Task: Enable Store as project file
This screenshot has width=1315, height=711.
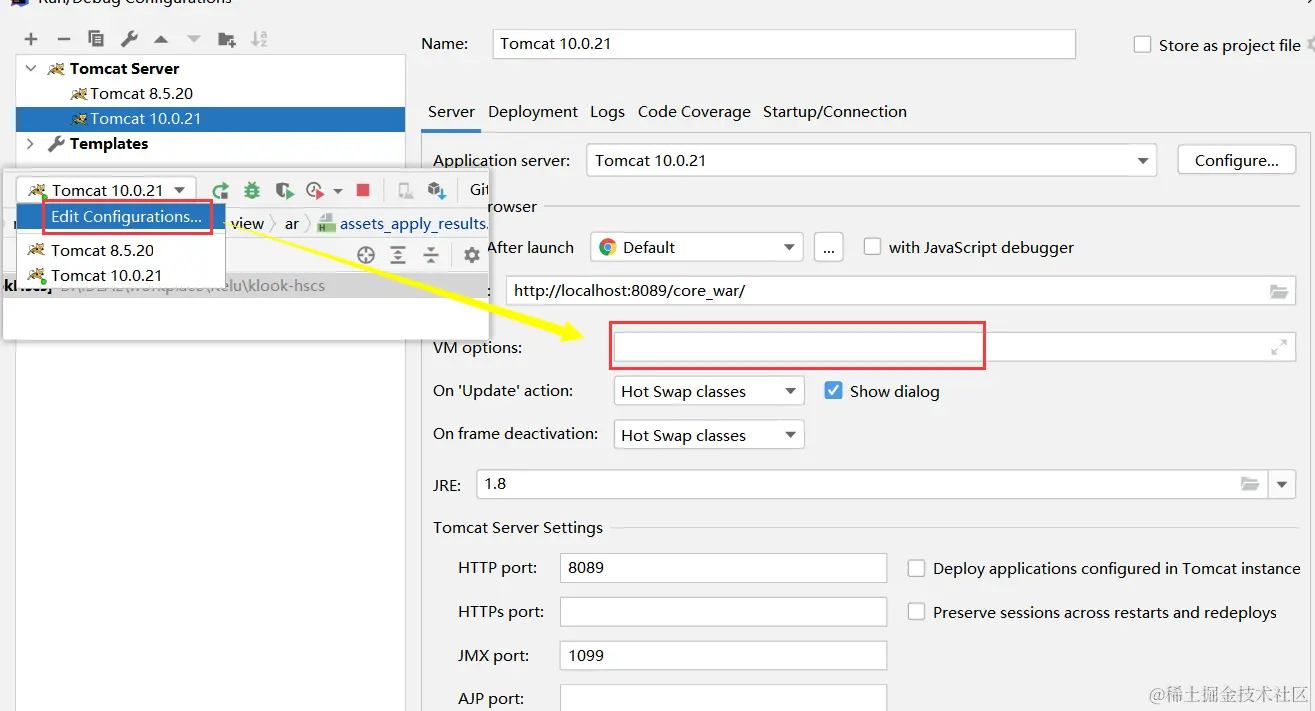Action: [1142, 45]
